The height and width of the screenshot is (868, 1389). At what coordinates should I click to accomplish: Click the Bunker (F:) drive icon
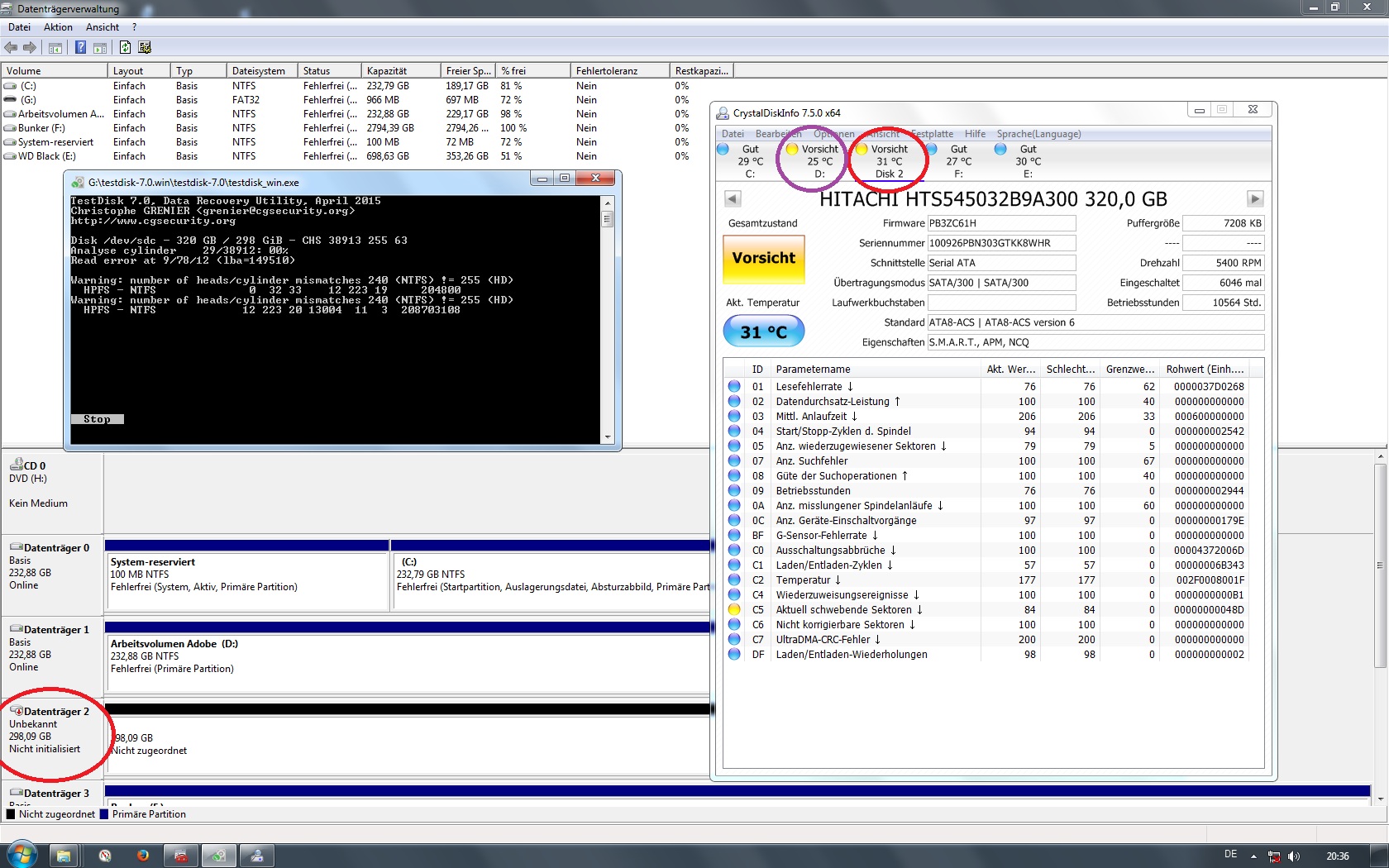point(10,128)
